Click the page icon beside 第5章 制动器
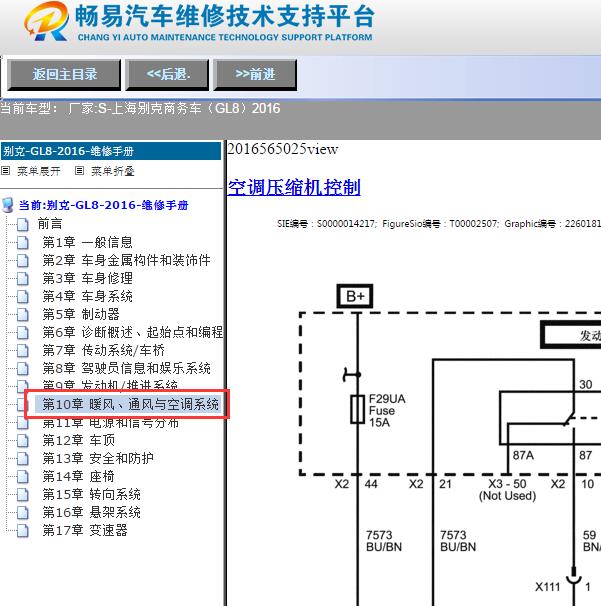The image size is (601, 606). point(23,314)
